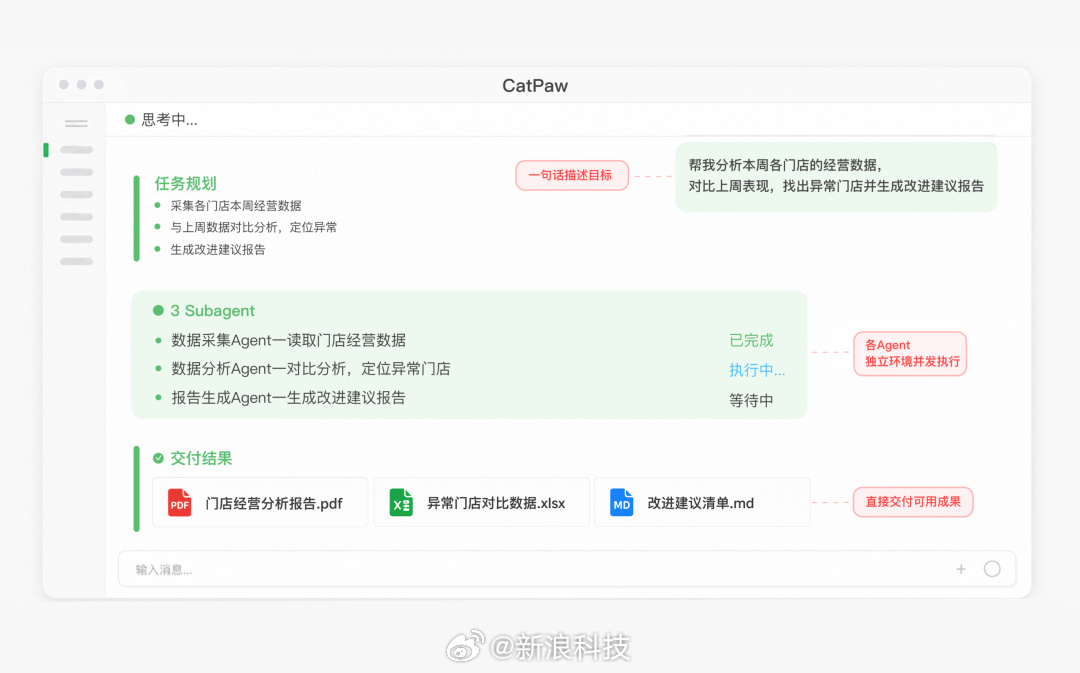Open the file card 改进建议清单.md
The width and height of the screenshot is (1080, 673).
tap(702, 503)
